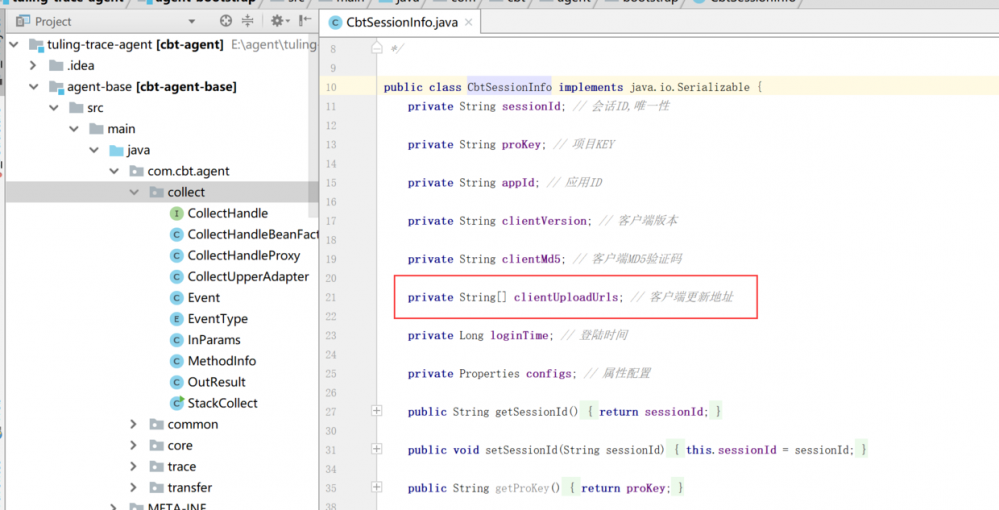Click the EventType enum icon

176,318
